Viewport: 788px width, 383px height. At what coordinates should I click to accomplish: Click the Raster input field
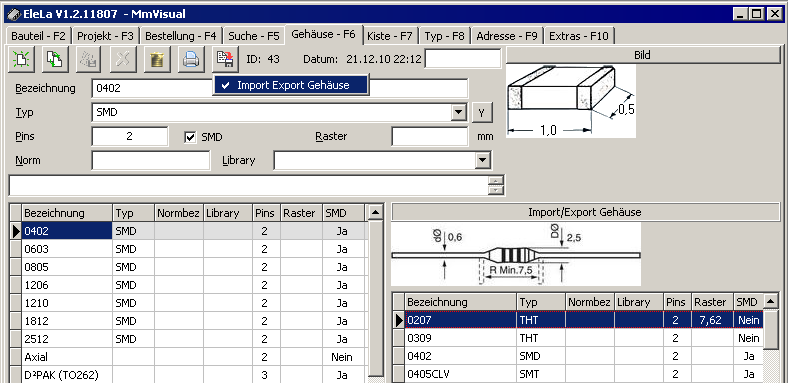[x=430, y=136]
